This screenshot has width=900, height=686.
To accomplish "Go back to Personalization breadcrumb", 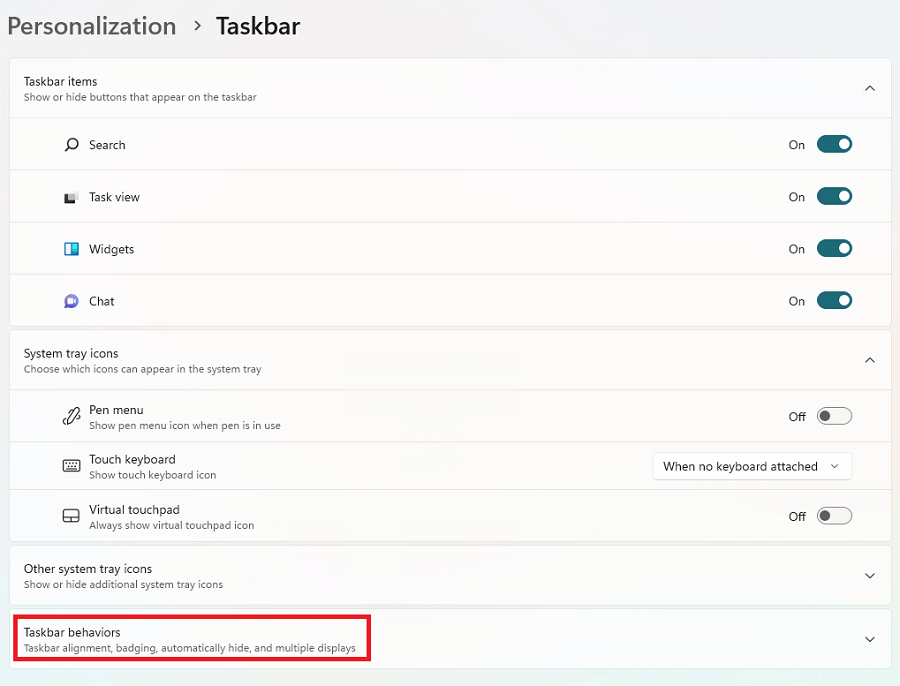I will [x=92, y=26].
